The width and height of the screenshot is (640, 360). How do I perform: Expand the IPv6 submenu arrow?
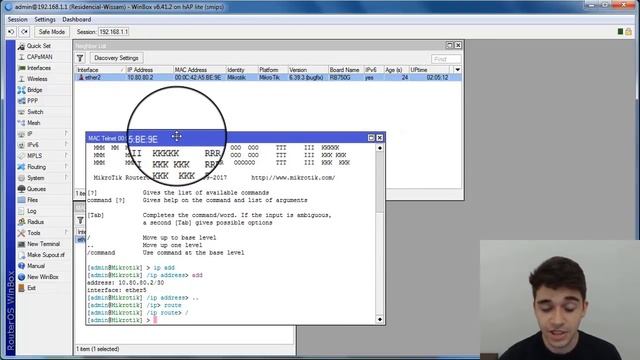66,144
